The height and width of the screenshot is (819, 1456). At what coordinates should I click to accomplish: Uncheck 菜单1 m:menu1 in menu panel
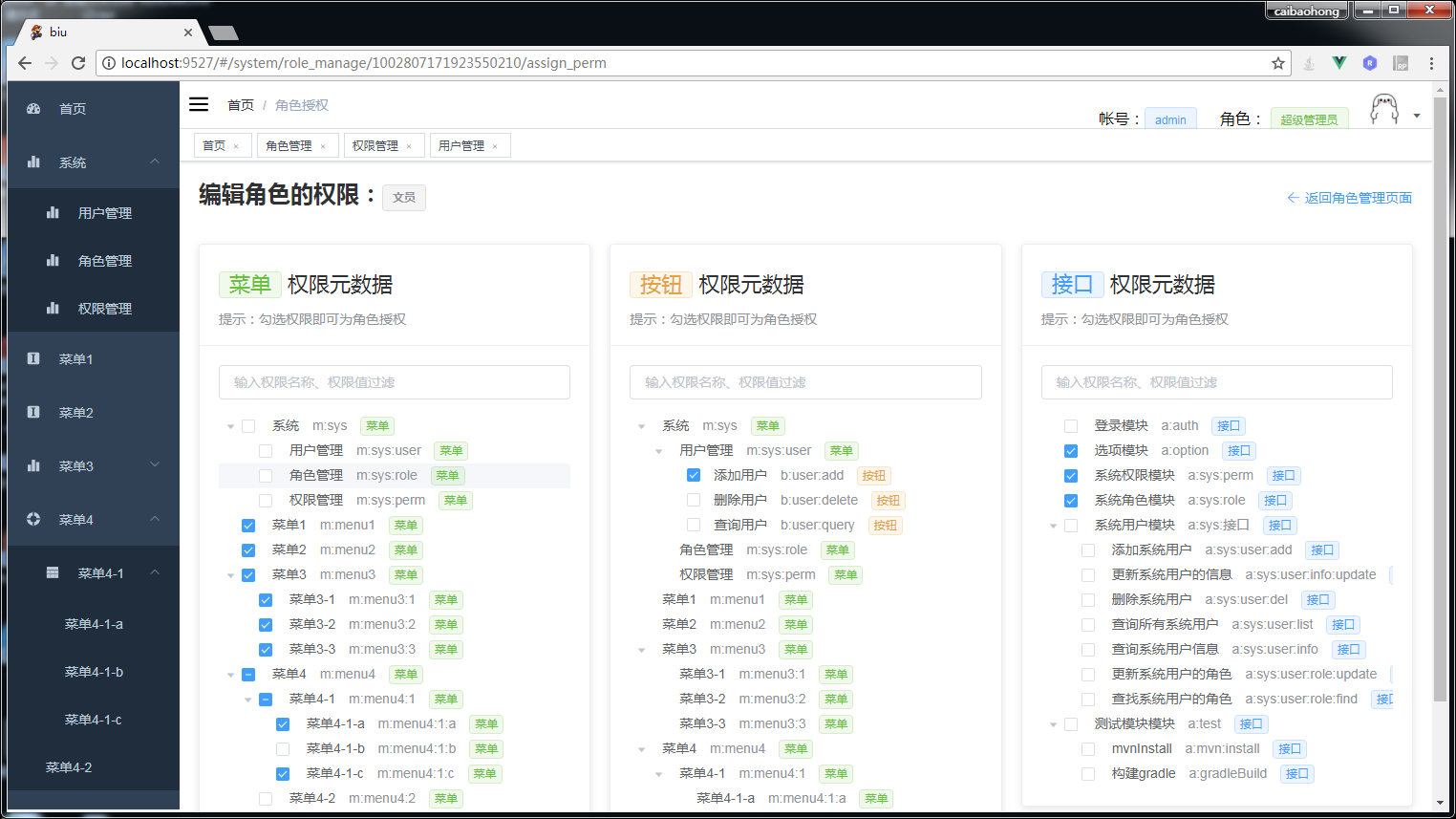pyautogui.click(x=248, y=526)
